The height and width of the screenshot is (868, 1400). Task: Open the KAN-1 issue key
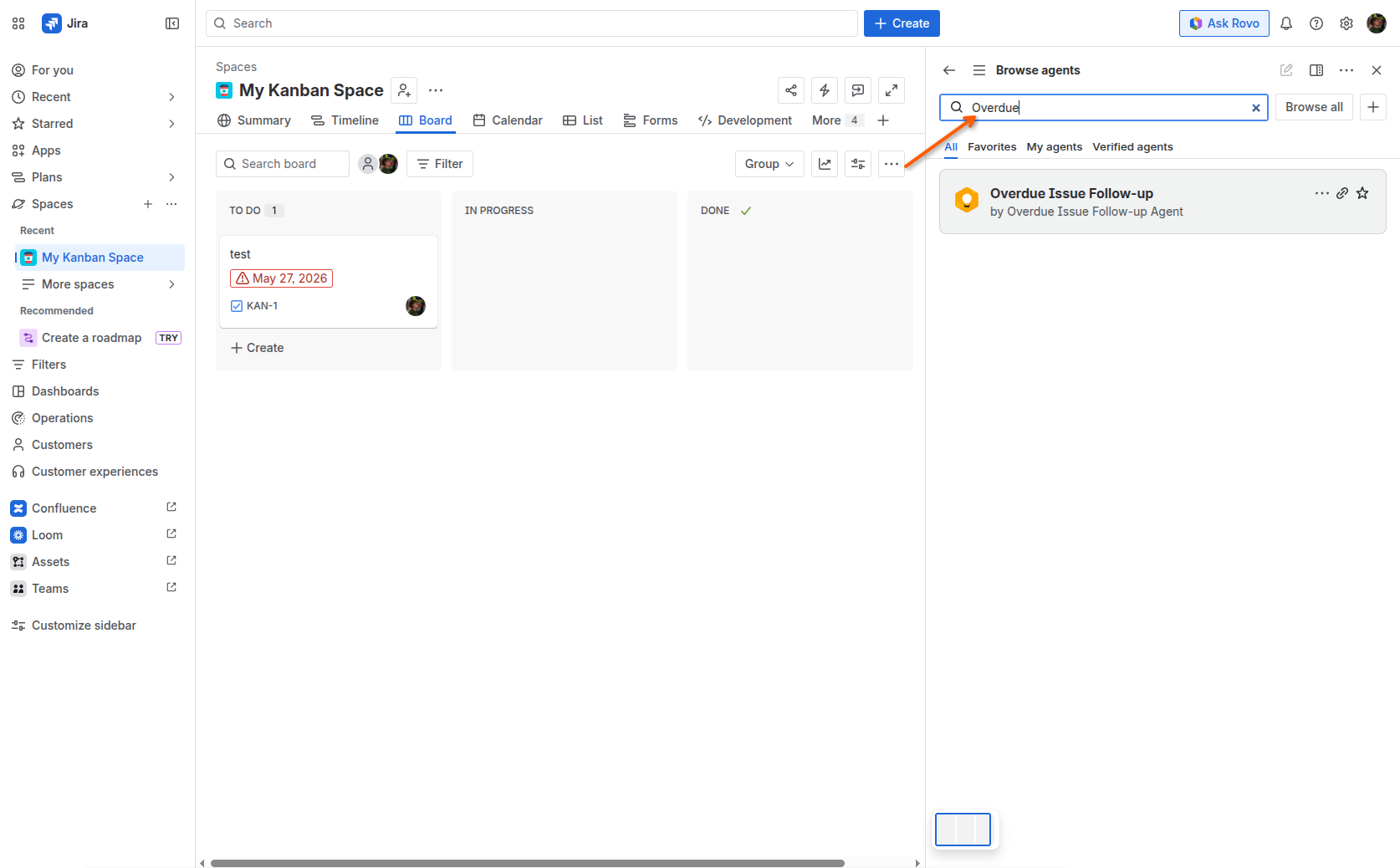(x=263, y=306)
